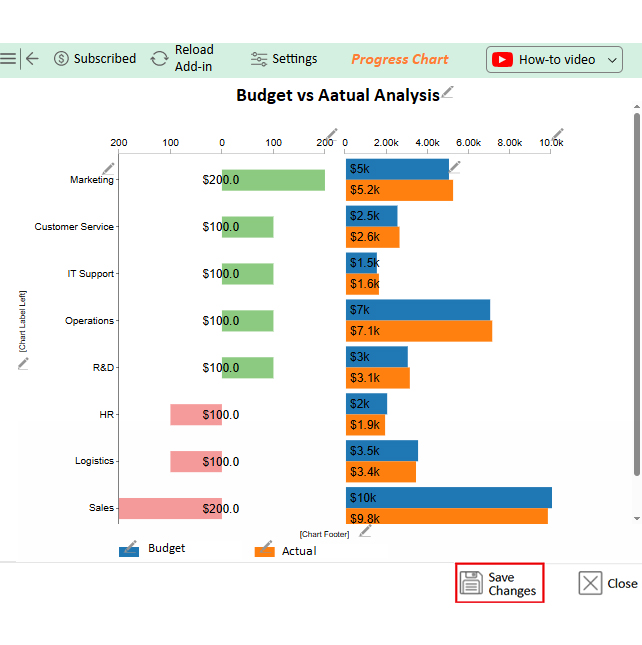Click the pencil icon by Chart Label Left
The height and width of the screenshot is (645, 642).
click(23, 364)
